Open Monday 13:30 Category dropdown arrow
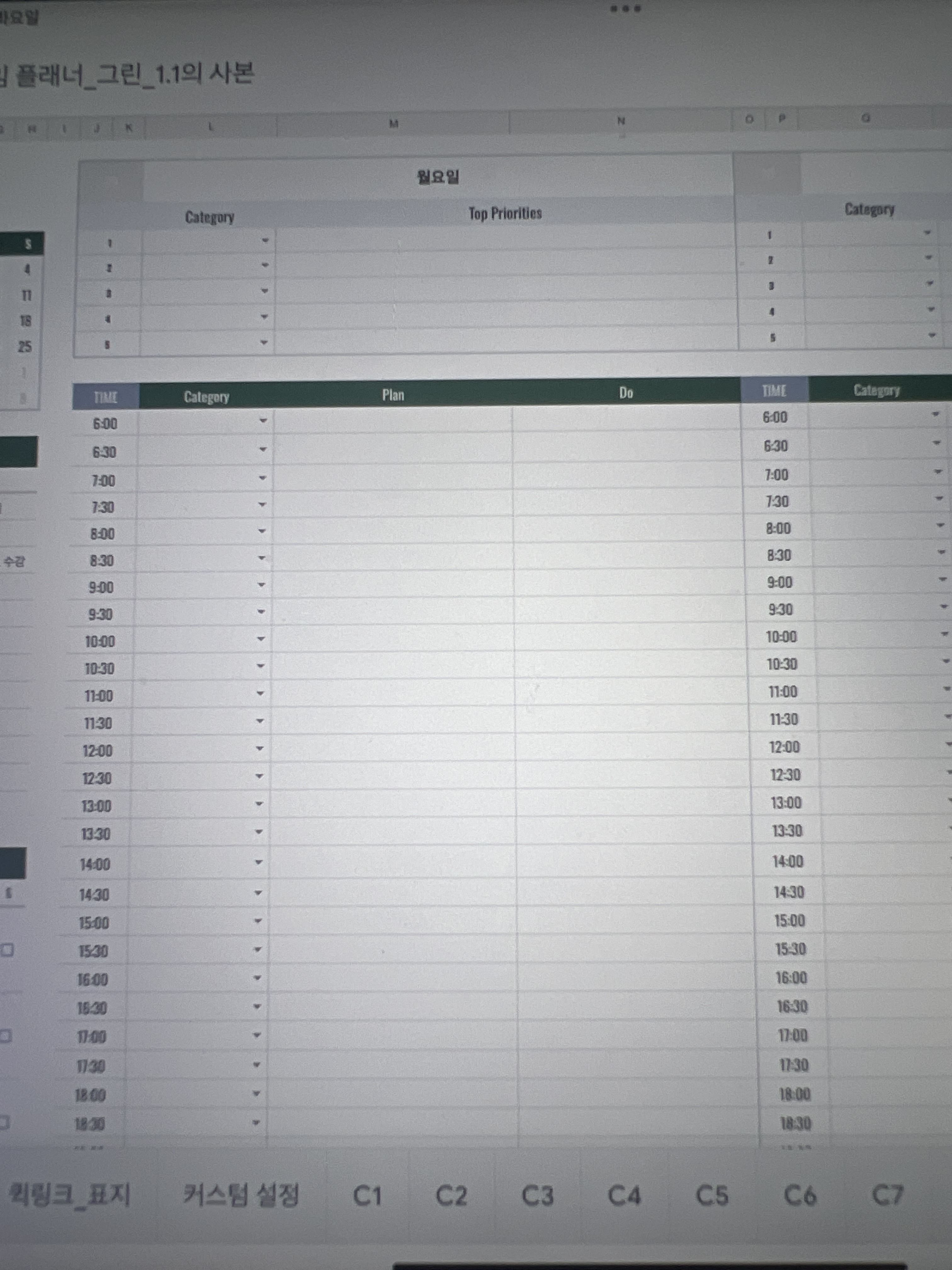The image size is (952, 1270). coord(259,831)
